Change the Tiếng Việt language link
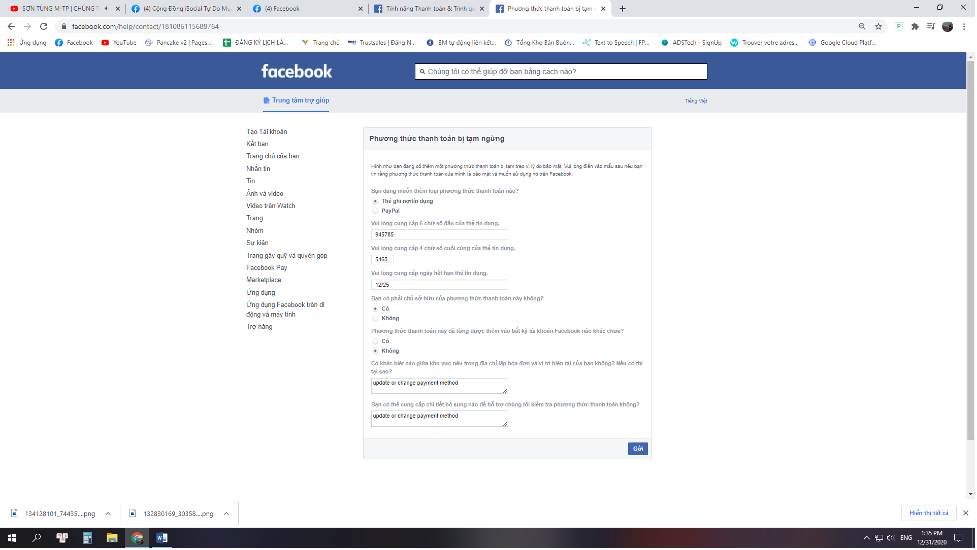The height and width of the screenshot is (550, 977). coord(696,101)
